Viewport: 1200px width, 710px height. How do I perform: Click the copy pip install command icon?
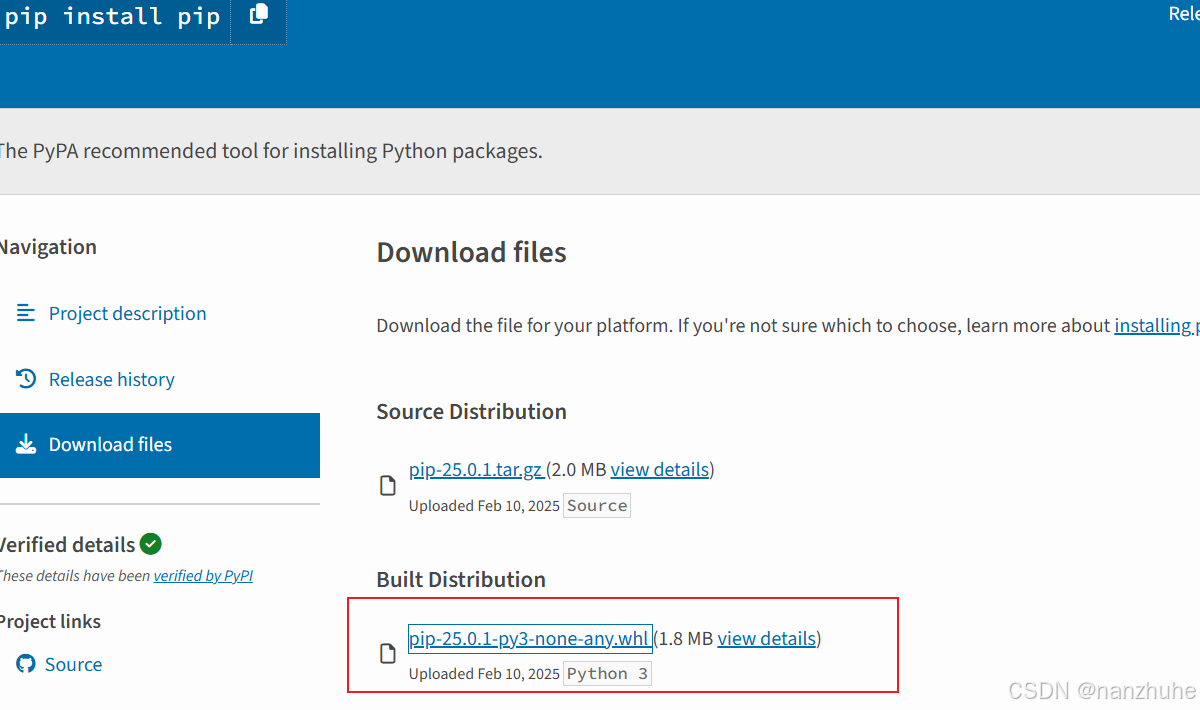pos(258,14)
